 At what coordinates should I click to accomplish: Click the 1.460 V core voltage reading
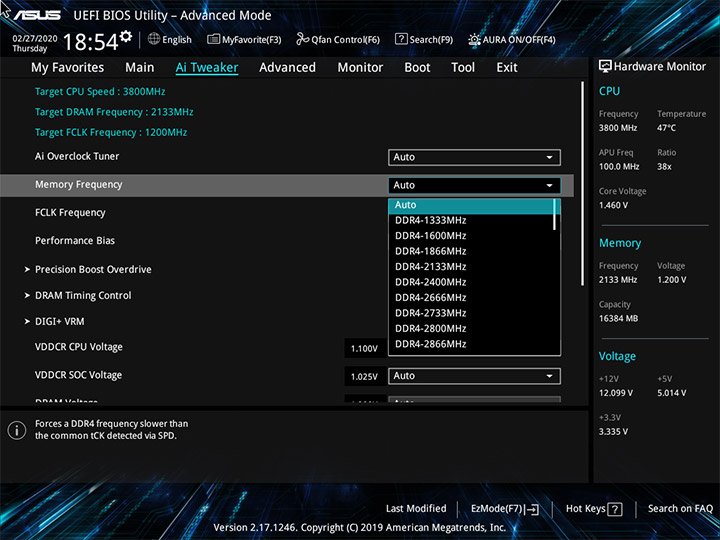tap(613, 205)
